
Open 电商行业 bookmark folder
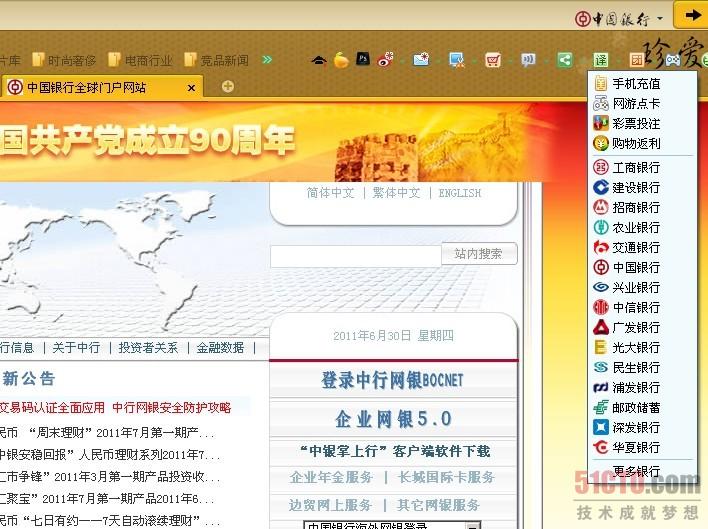(141, 60)
